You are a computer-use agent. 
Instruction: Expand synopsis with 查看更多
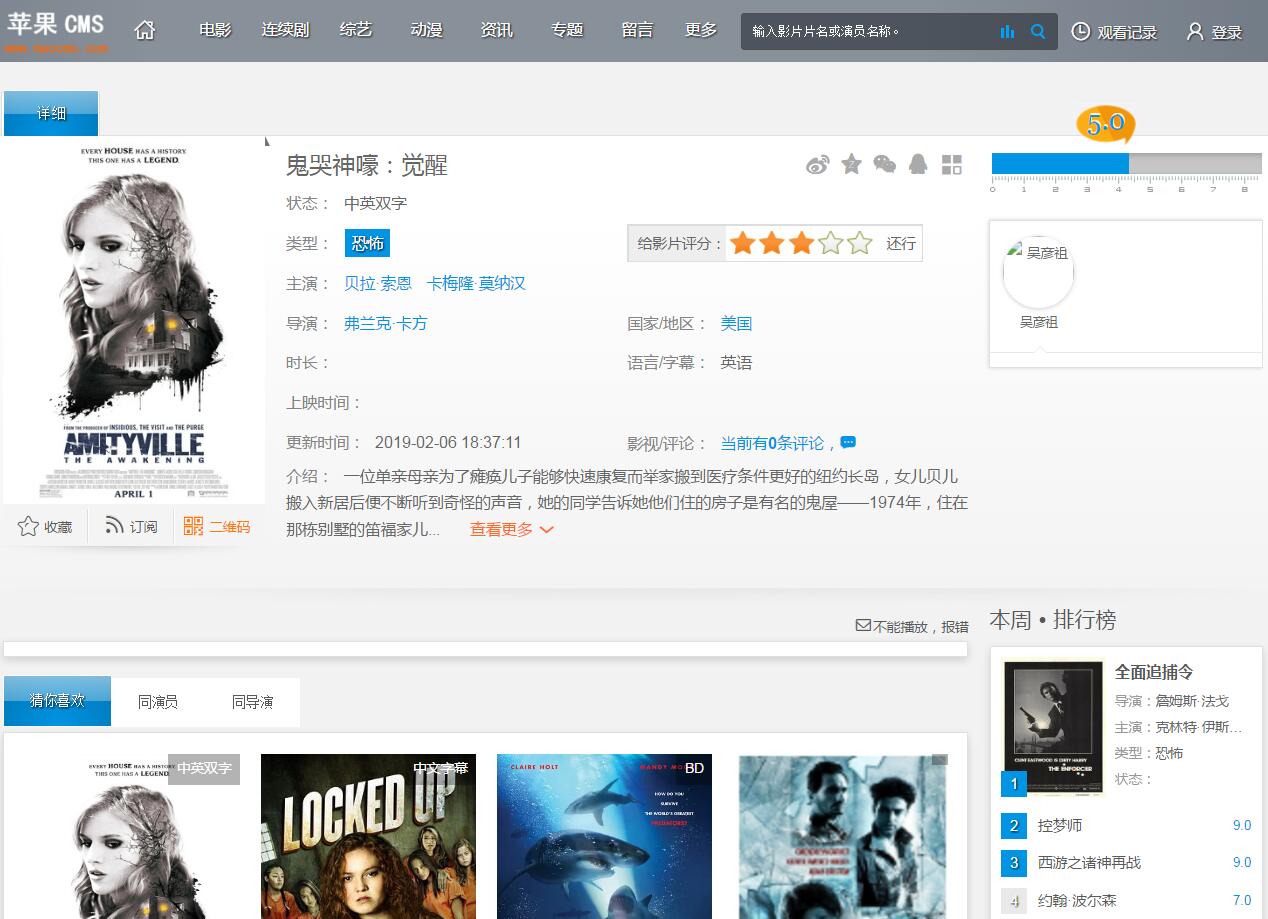click(x=512, y=530)
